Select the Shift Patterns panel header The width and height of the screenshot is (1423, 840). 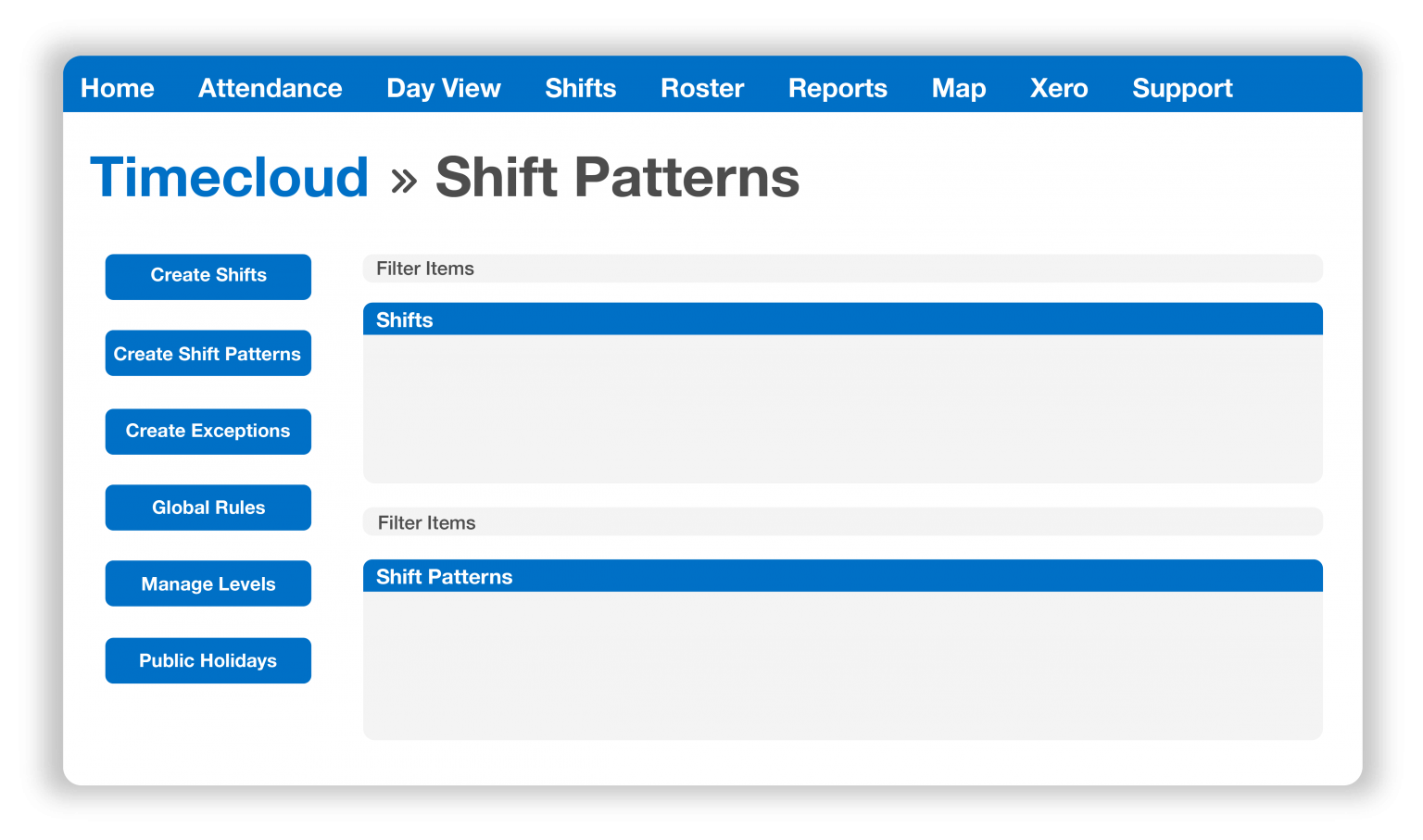pyautogui.click(x=841, y=575)
